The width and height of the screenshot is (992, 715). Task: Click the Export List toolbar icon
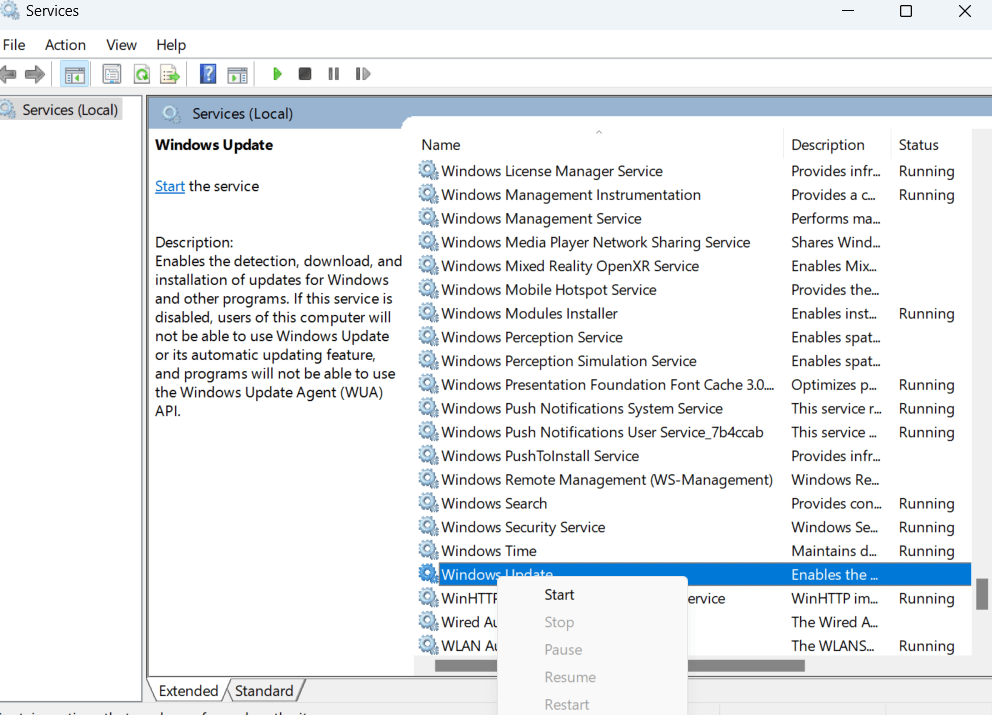[170, 74]
